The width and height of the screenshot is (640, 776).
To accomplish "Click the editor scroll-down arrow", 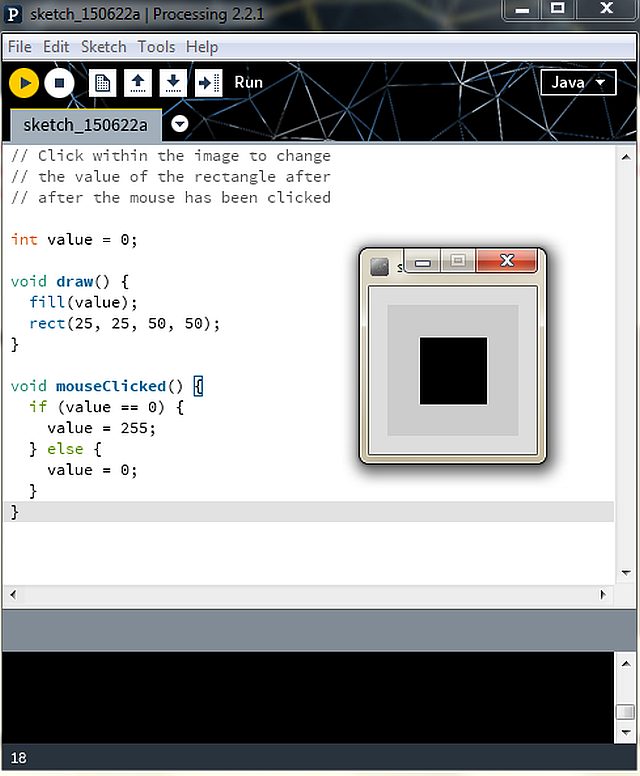I will (x=626, y=573).
